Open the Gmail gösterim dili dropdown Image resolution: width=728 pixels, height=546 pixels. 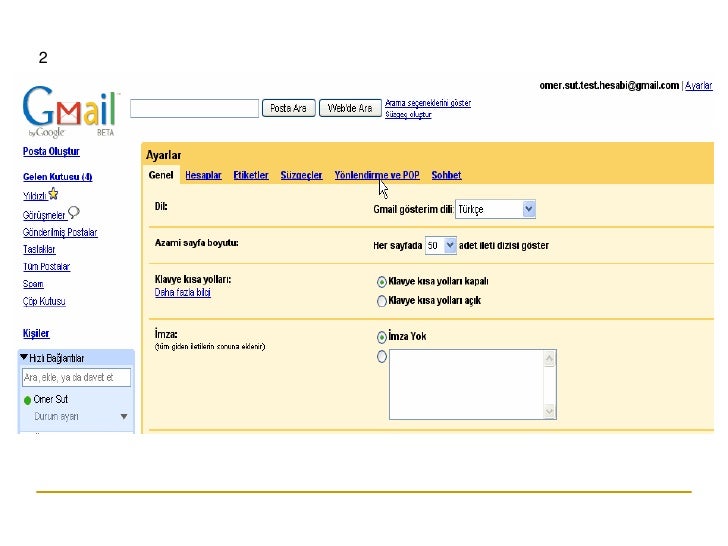pyautogui.click(x=495, y=209)
